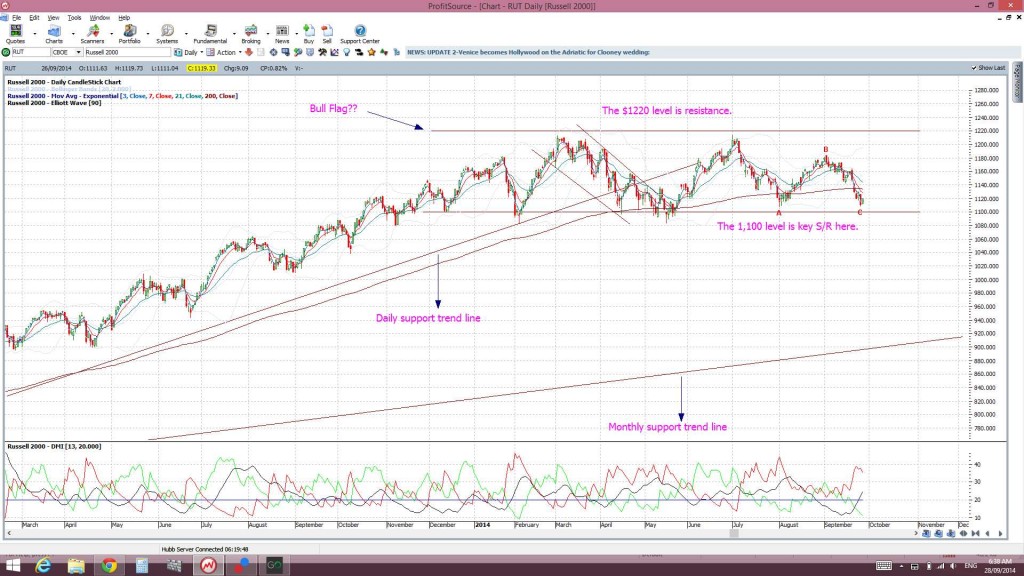Viewport: 1024px width, 576px height.
Task: Open the News module
Action: coord(282,33)
